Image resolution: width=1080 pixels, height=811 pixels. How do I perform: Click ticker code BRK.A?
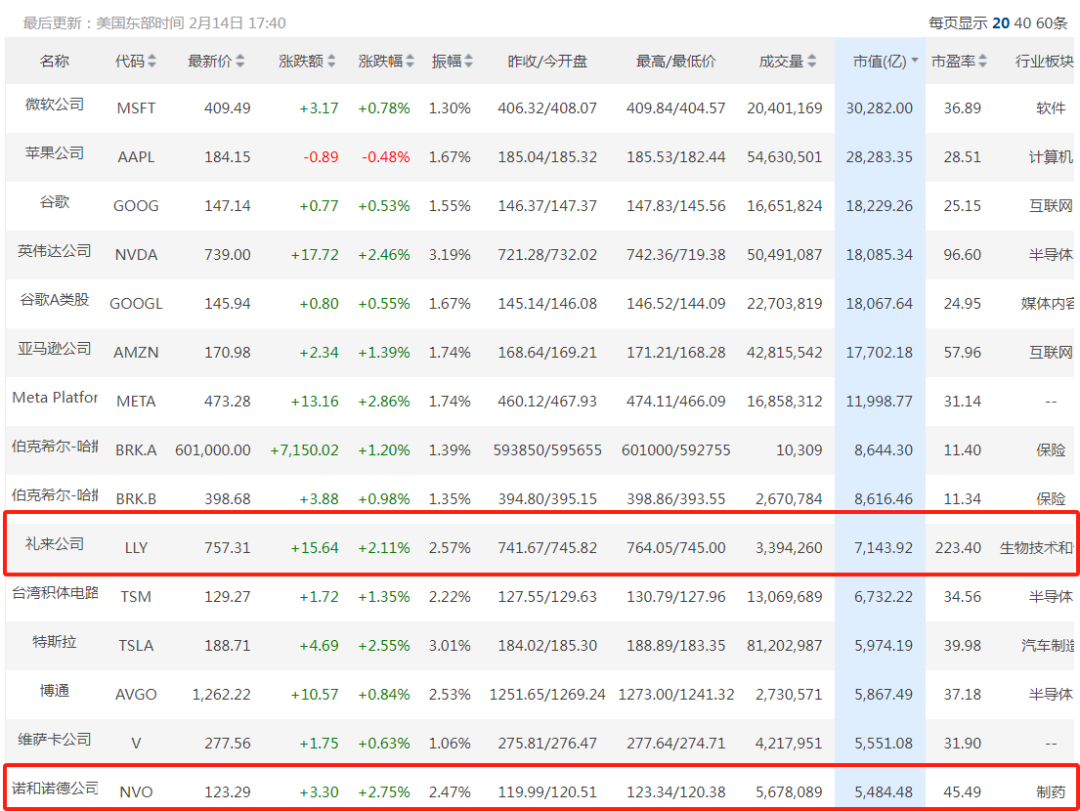pos(136,451)
